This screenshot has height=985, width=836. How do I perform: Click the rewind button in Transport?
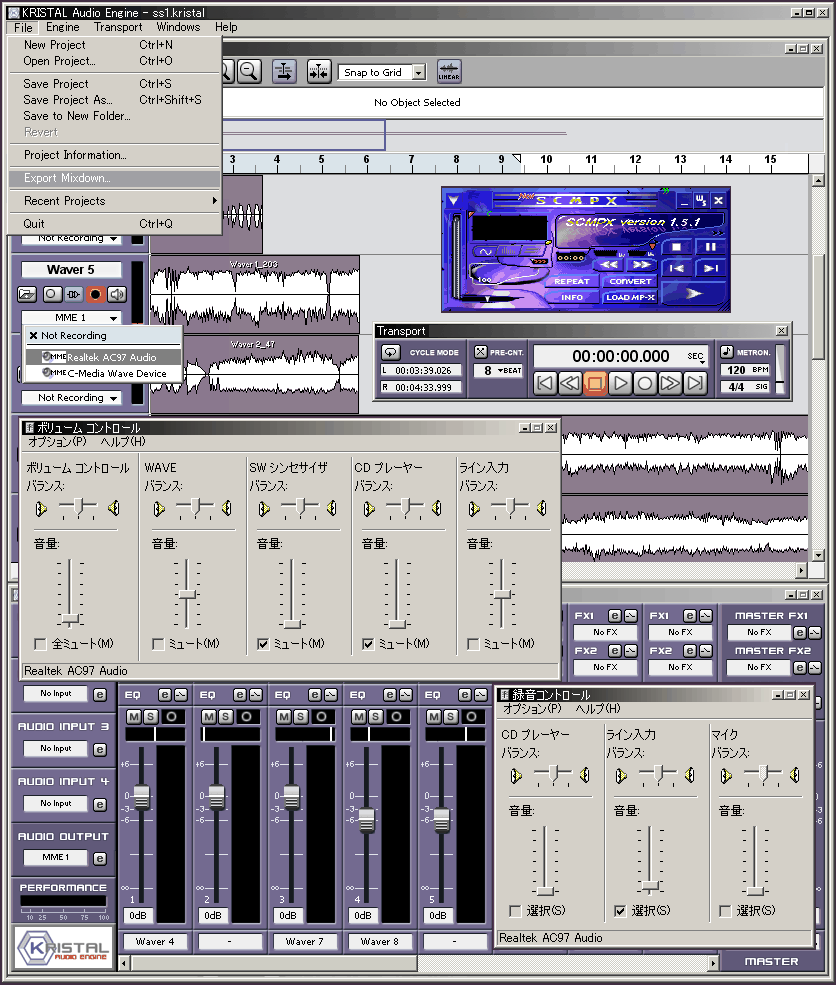tap(569, 383)
